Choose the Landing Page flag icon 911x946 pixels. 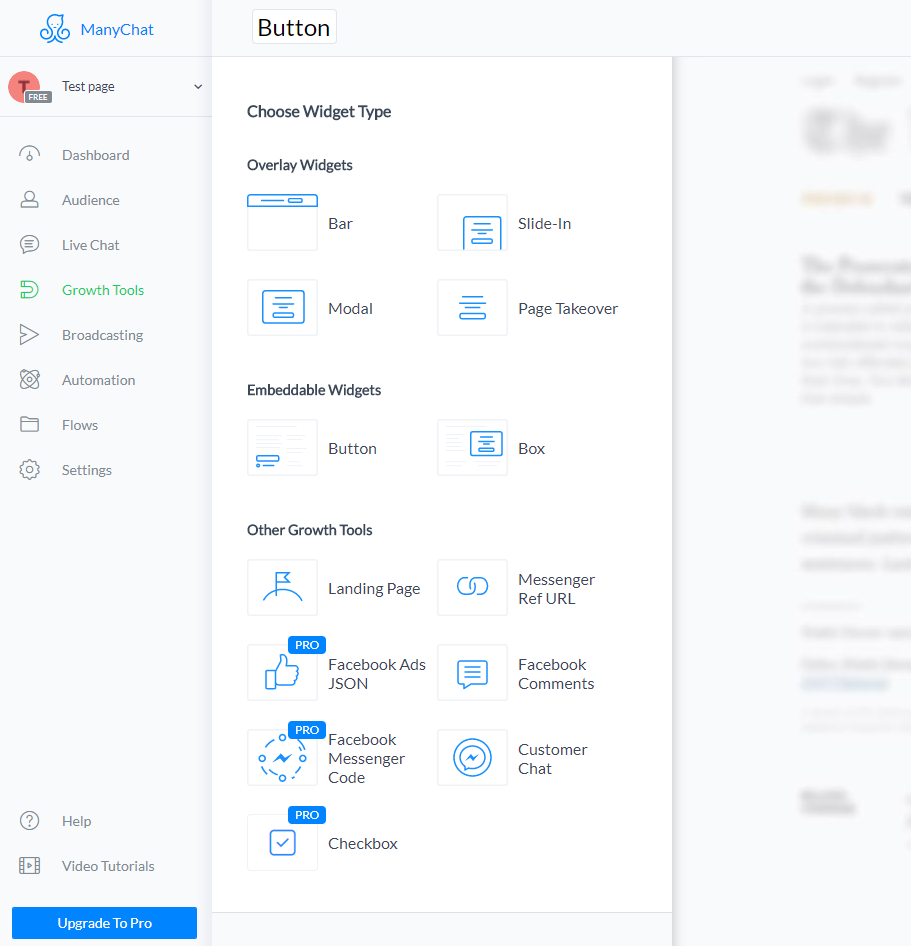[x=282, y=588]
